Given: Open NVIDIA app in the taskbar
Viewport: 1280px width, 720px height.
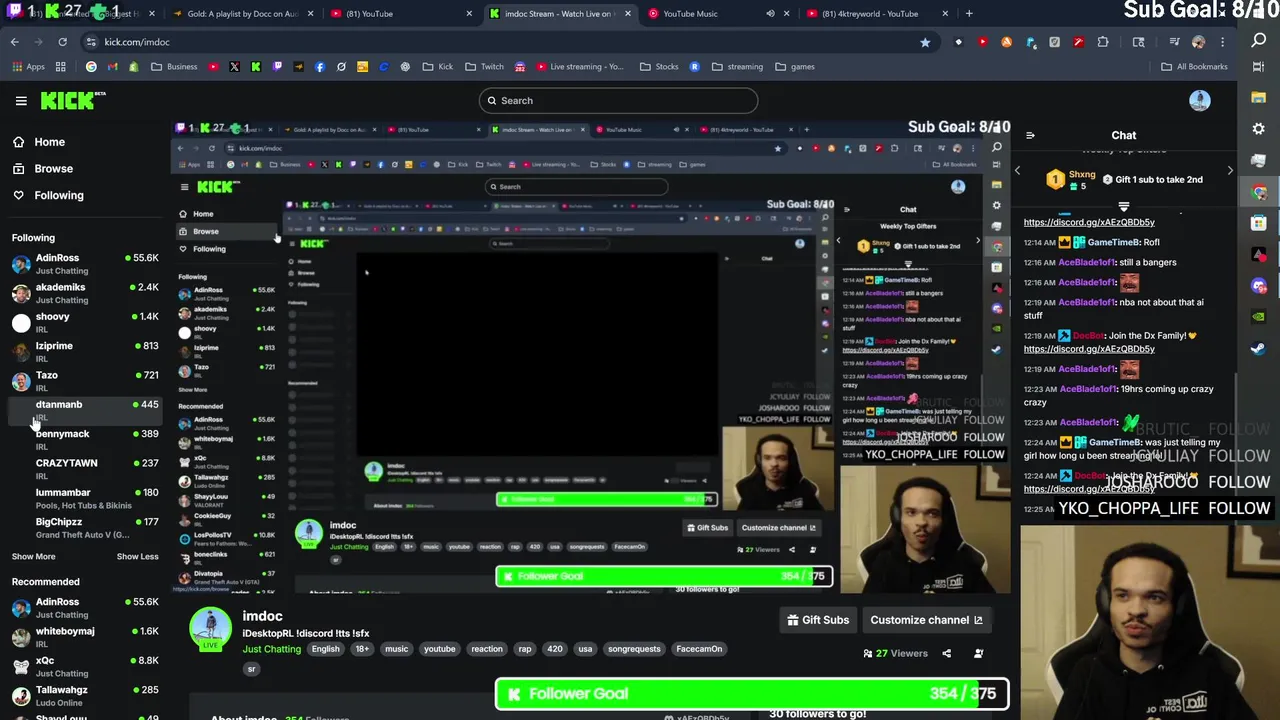Looking at the screenshot, I should click(1259, 317).
